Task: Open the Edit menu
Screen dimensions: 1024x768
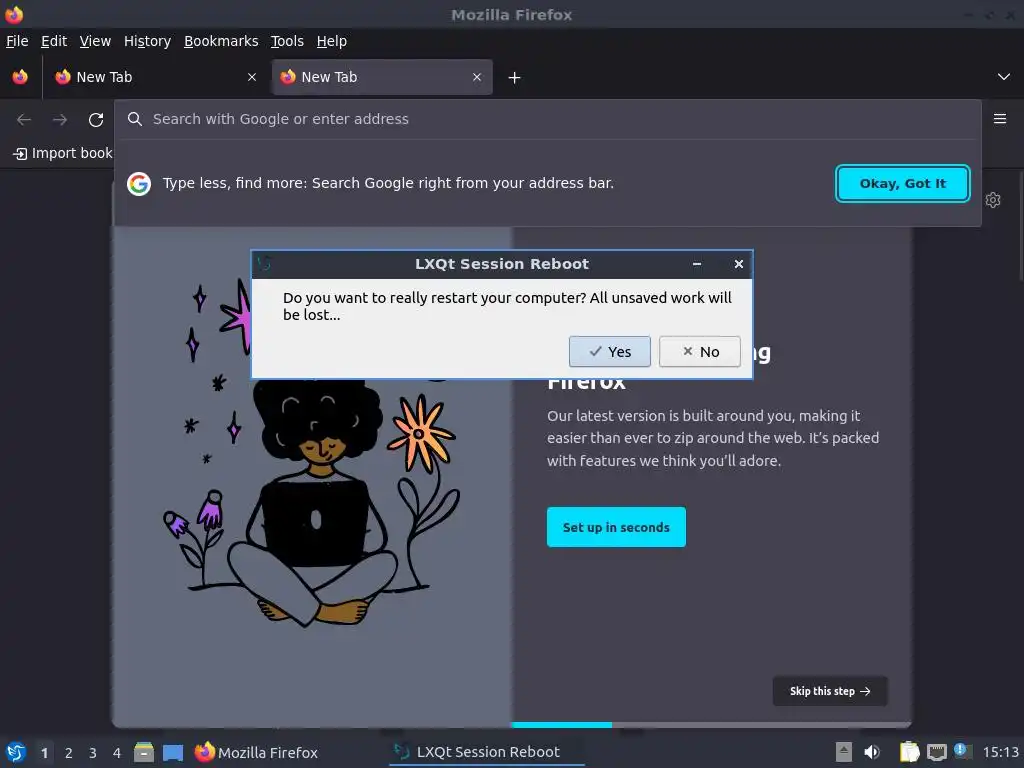Action: pyautogui.click(x=54, y=41)
